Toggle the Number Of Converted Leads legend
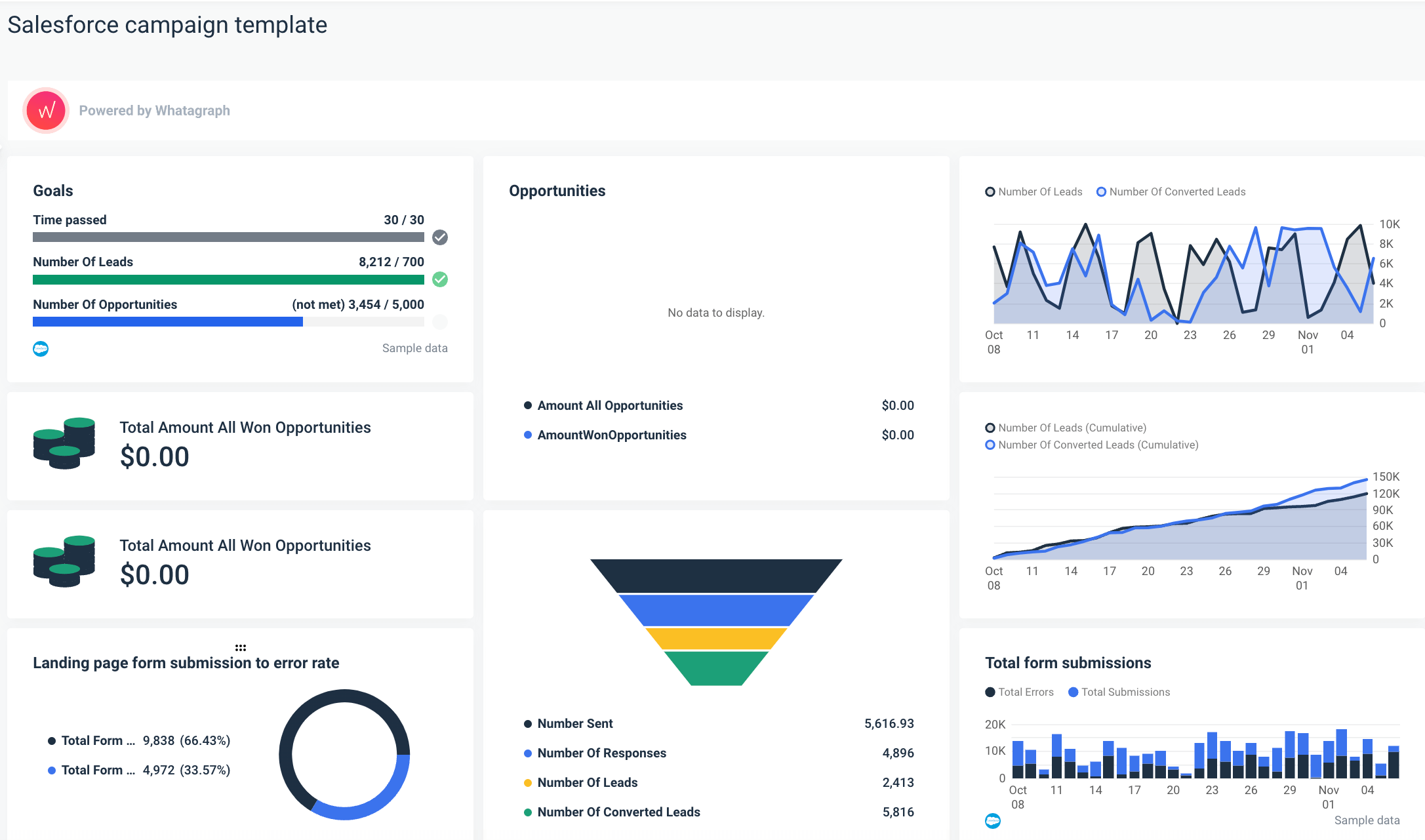This screenshot has width=1425, height=840. 1101,191
